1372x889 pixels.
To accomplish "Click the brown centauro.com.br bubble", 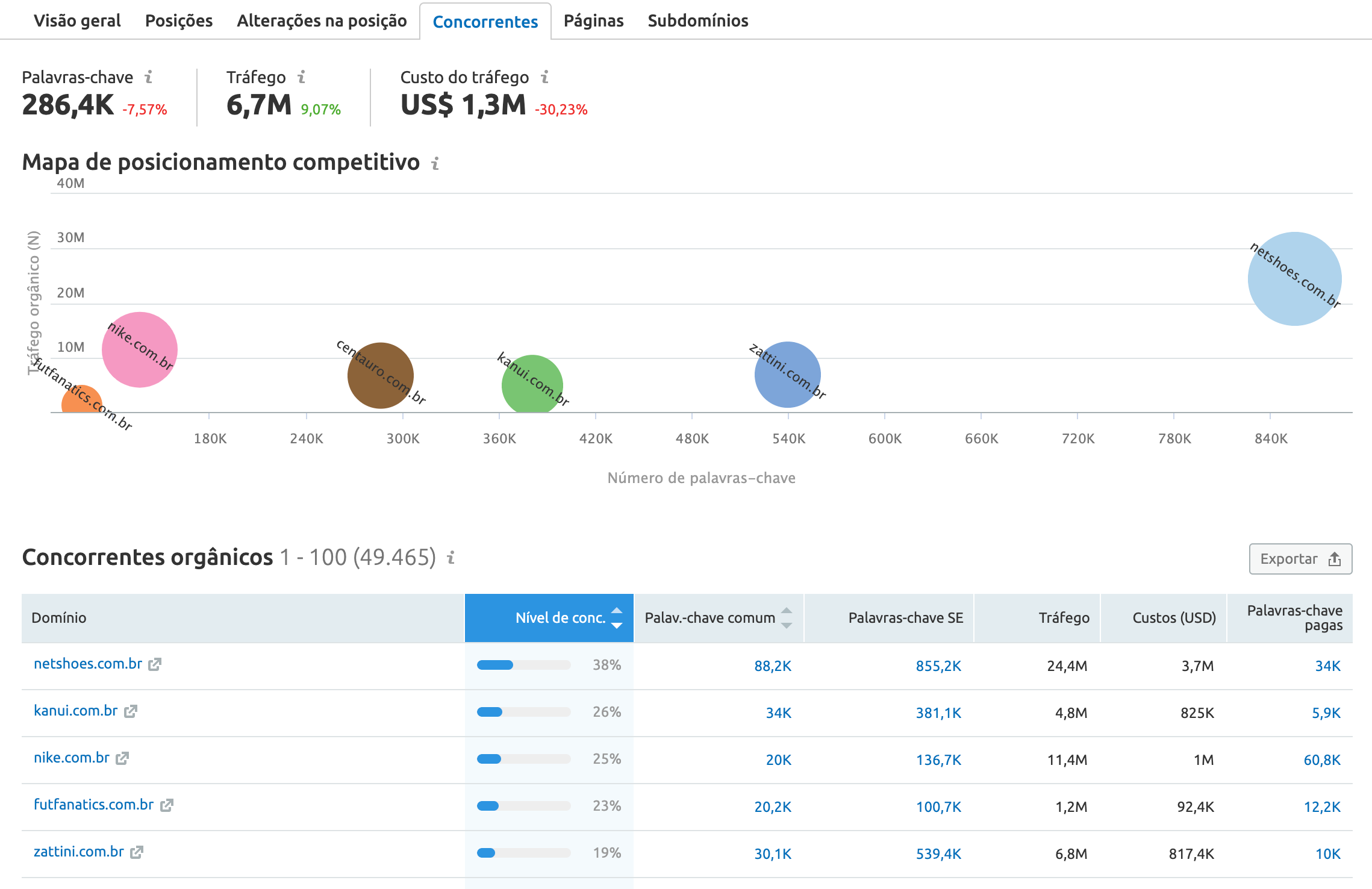I will point(381,375).
